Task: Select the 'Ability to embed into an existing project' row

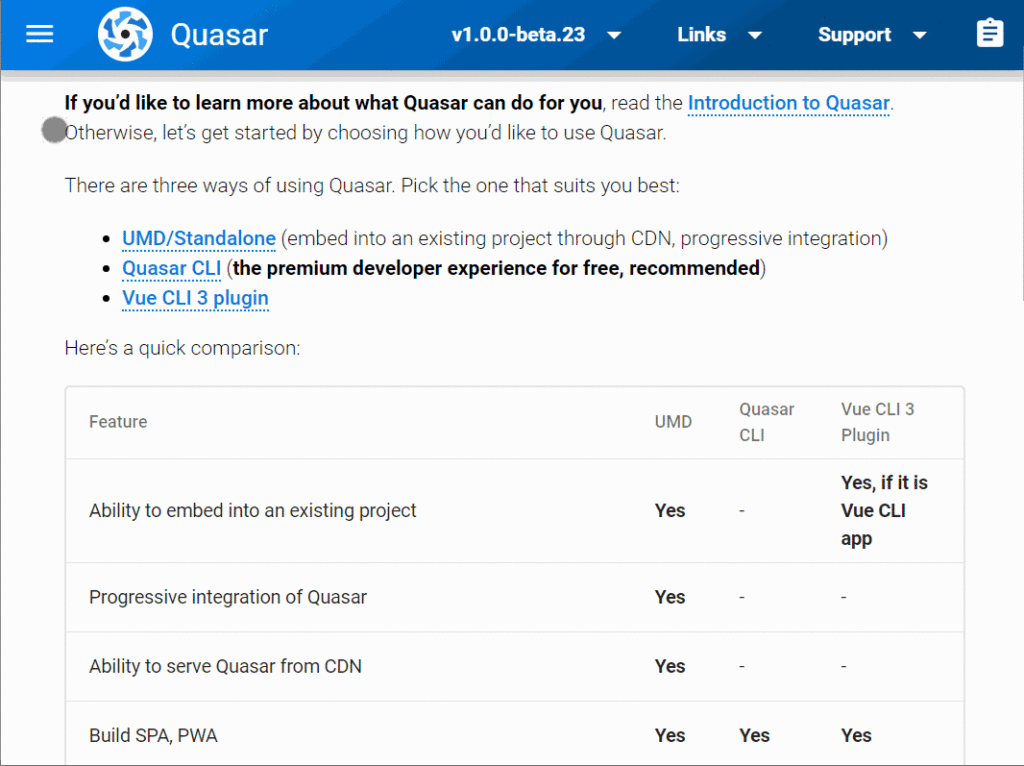Action: 253,511
